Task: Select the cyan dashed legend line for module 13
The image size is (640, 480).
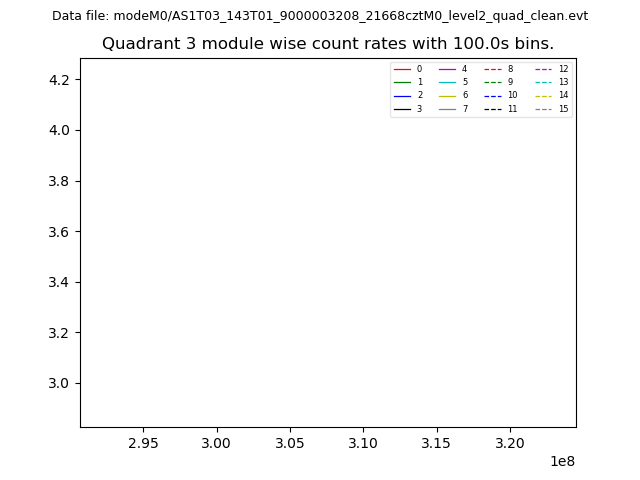Action: pos(543,82)
